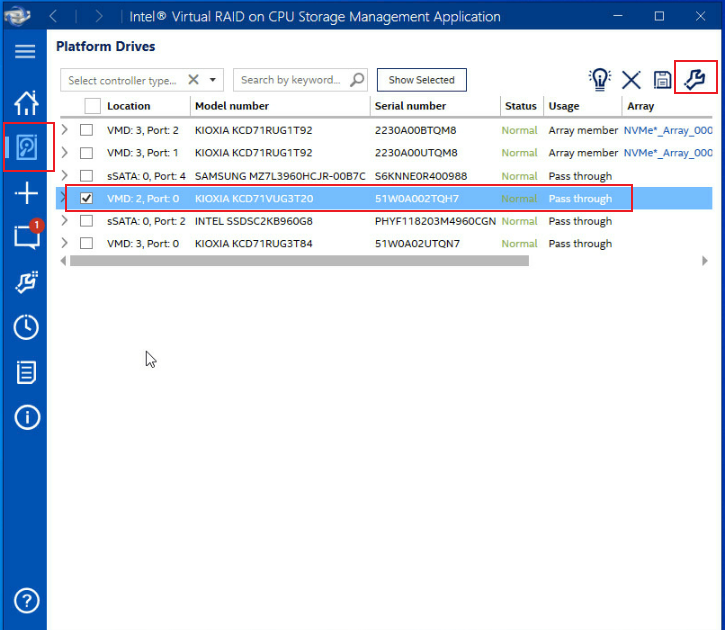This screenshot has width=725, height=630.
Task: Clear the controller type selection X
Action: point(193,80)
